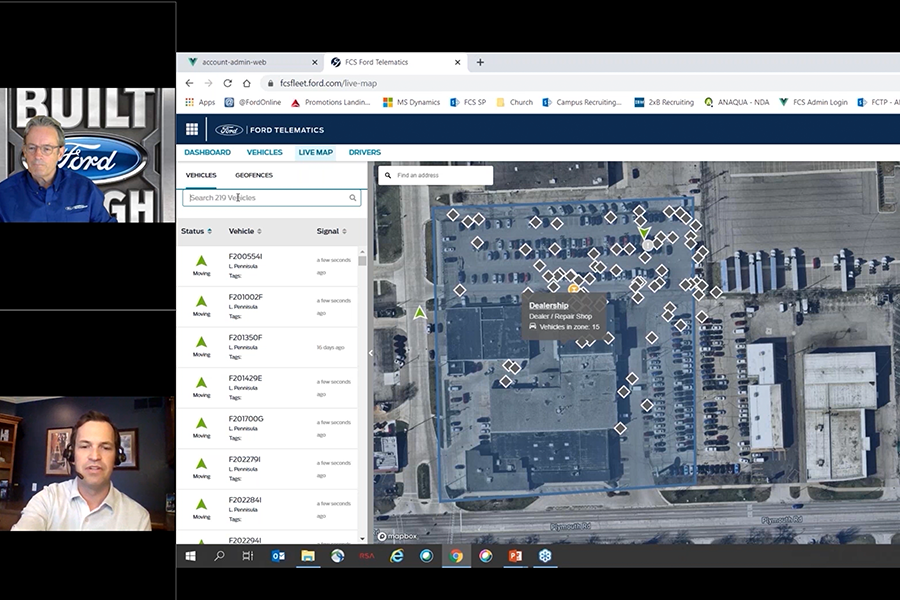Viewport: 900px width, 600px height.
Task: Click the Ford Telematics logo
Action: pyautogui.click(x=269, y=130)
